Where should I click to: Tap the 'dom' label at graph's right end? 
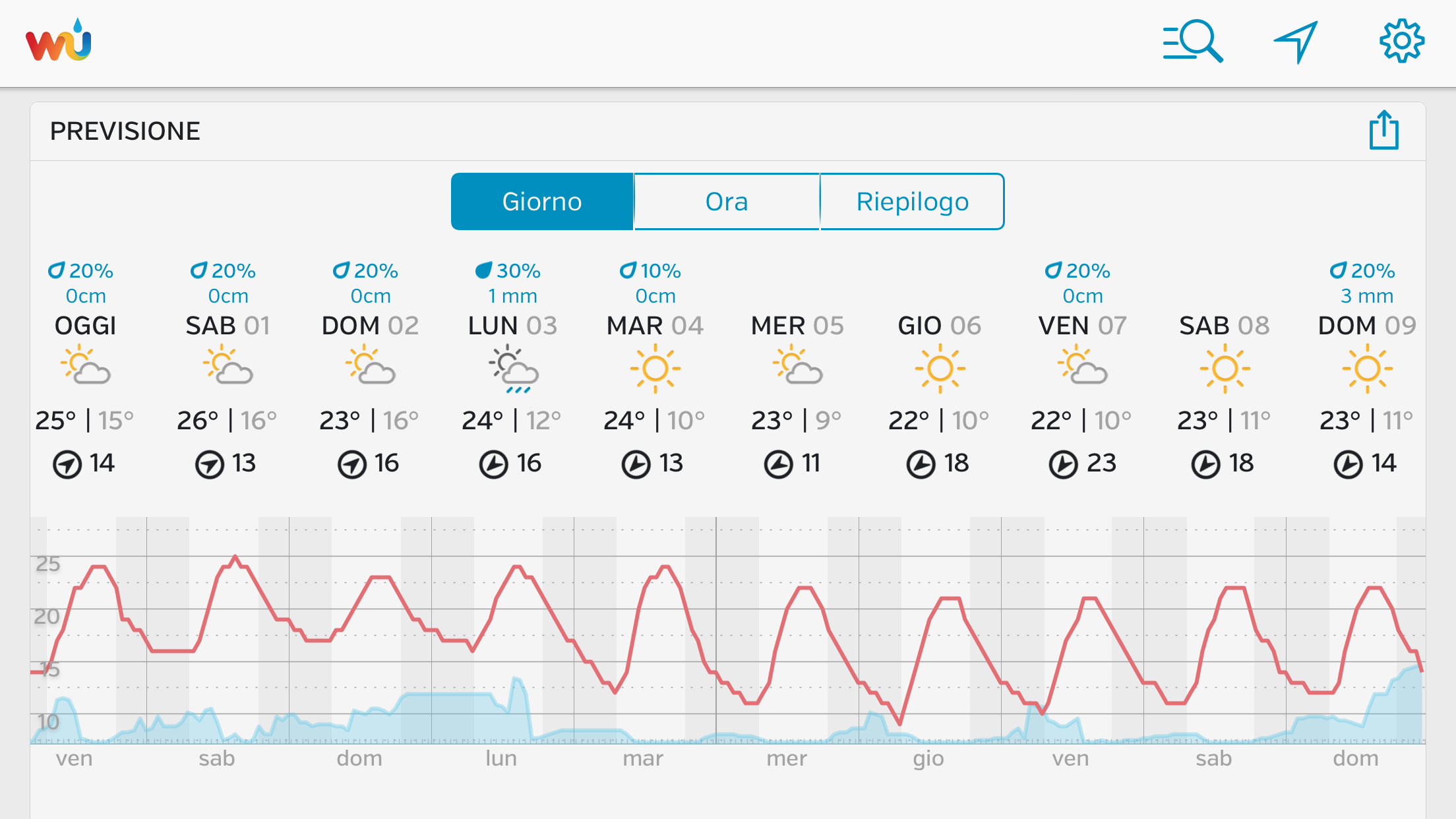(1356, 758)
